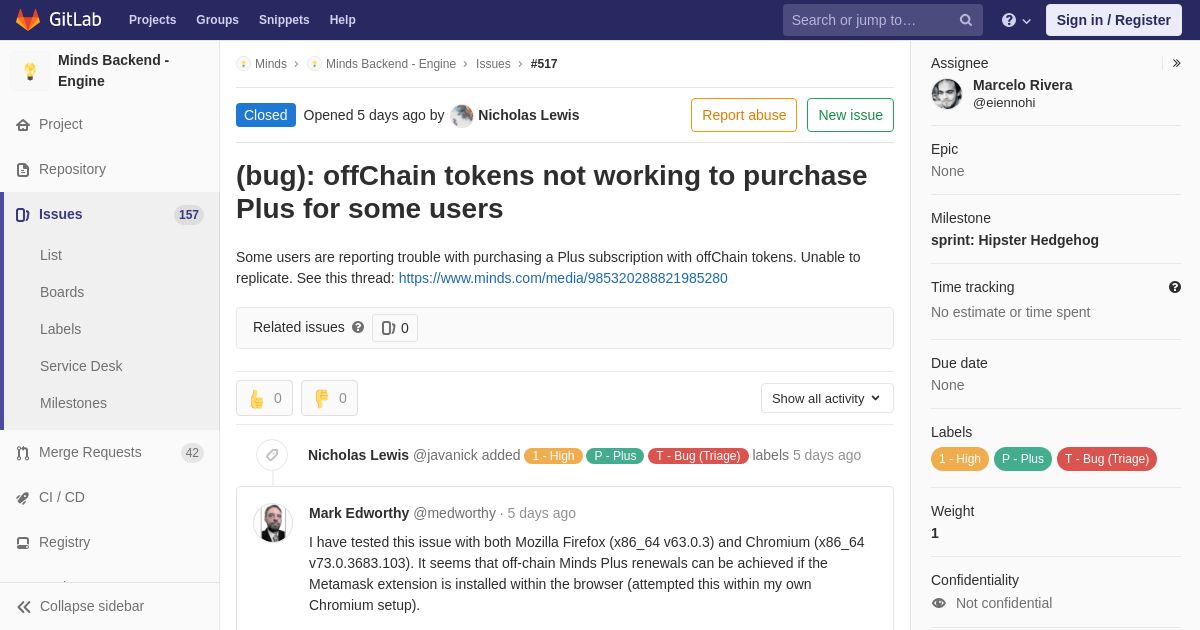Open the issues List sub-item

(x=51, y=255)
